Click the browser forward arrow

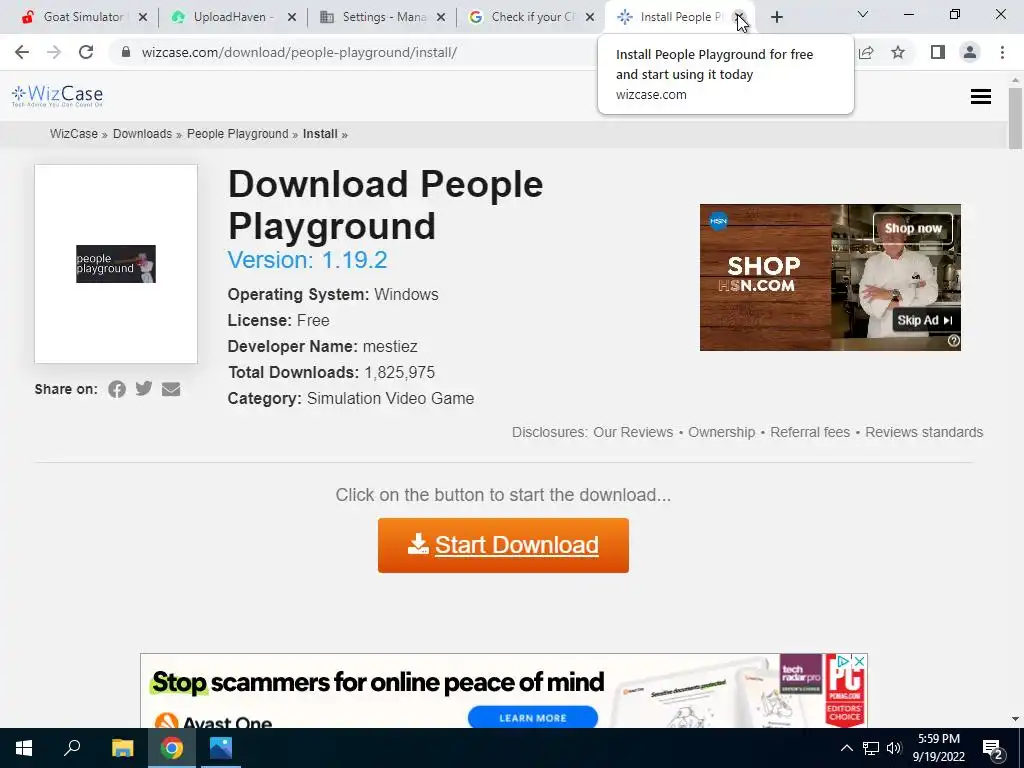pyautogui.click(x=54, y=52)
